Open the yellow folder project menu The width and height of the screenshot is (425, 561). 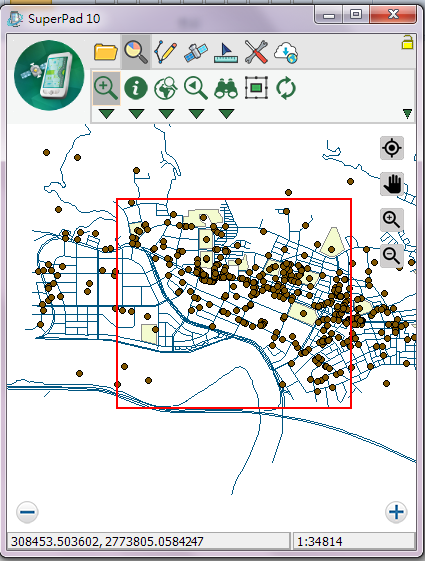click(x=106, y=52)
